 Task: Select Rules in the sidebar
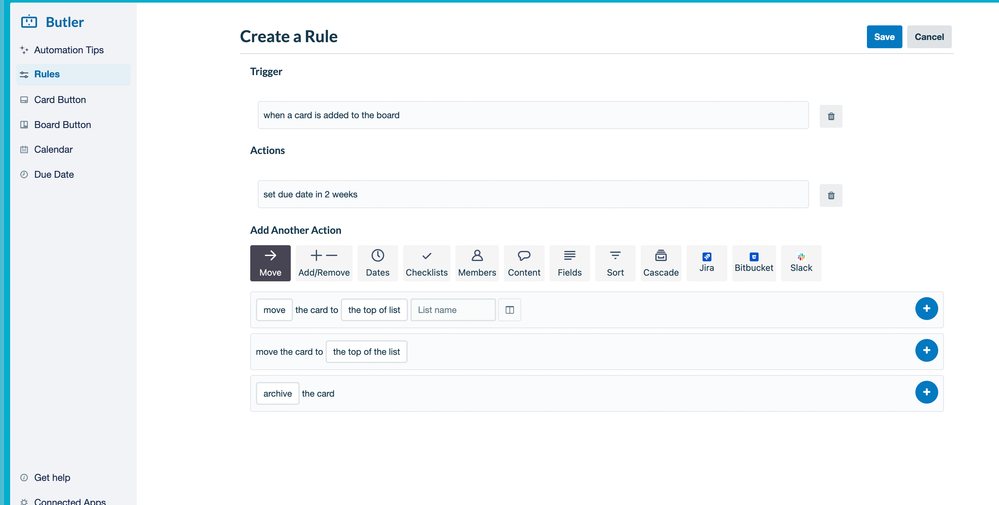coord(73,74)
